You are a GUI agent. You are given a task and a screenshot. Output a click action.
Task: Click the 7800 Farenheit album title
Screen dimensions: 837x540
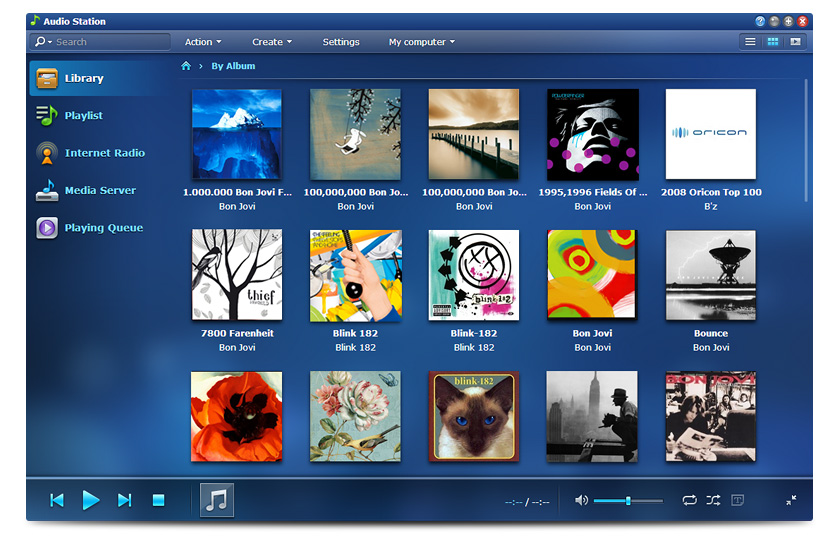[x=237, y=333]
